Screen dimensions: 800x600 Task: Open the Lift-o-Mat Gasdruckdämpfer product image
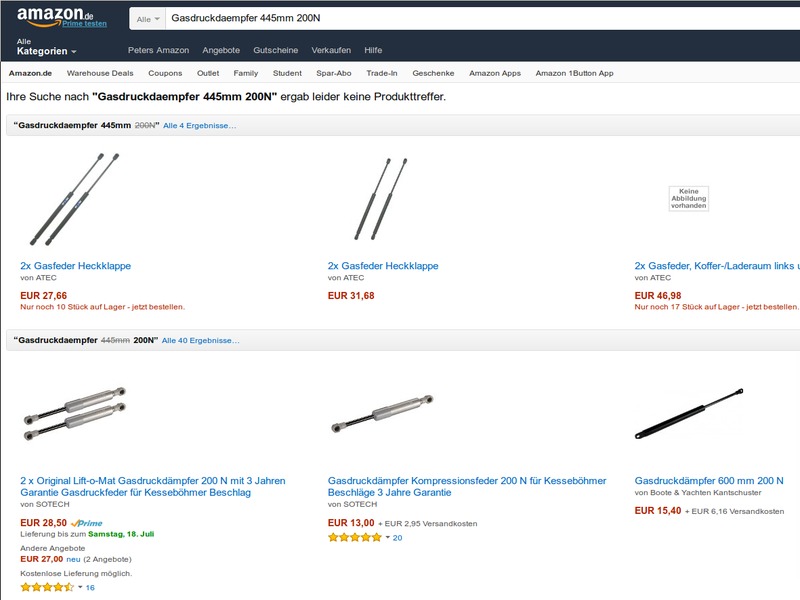[75, 412]
